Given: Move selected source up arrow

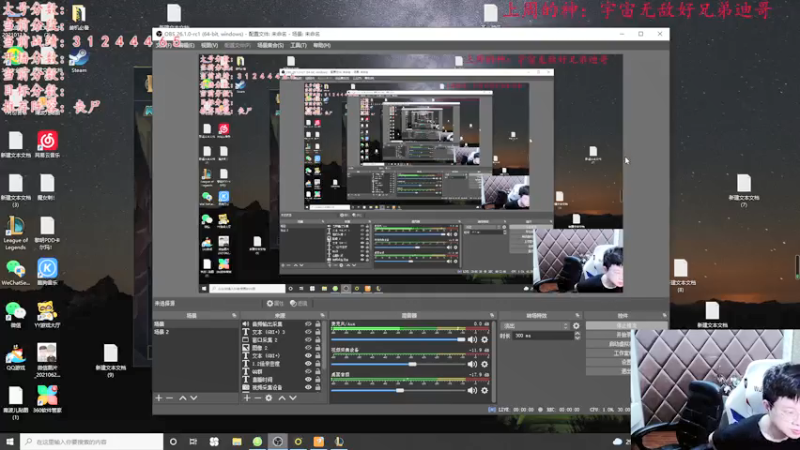Looking at the screenshot, I should (282, 397).
